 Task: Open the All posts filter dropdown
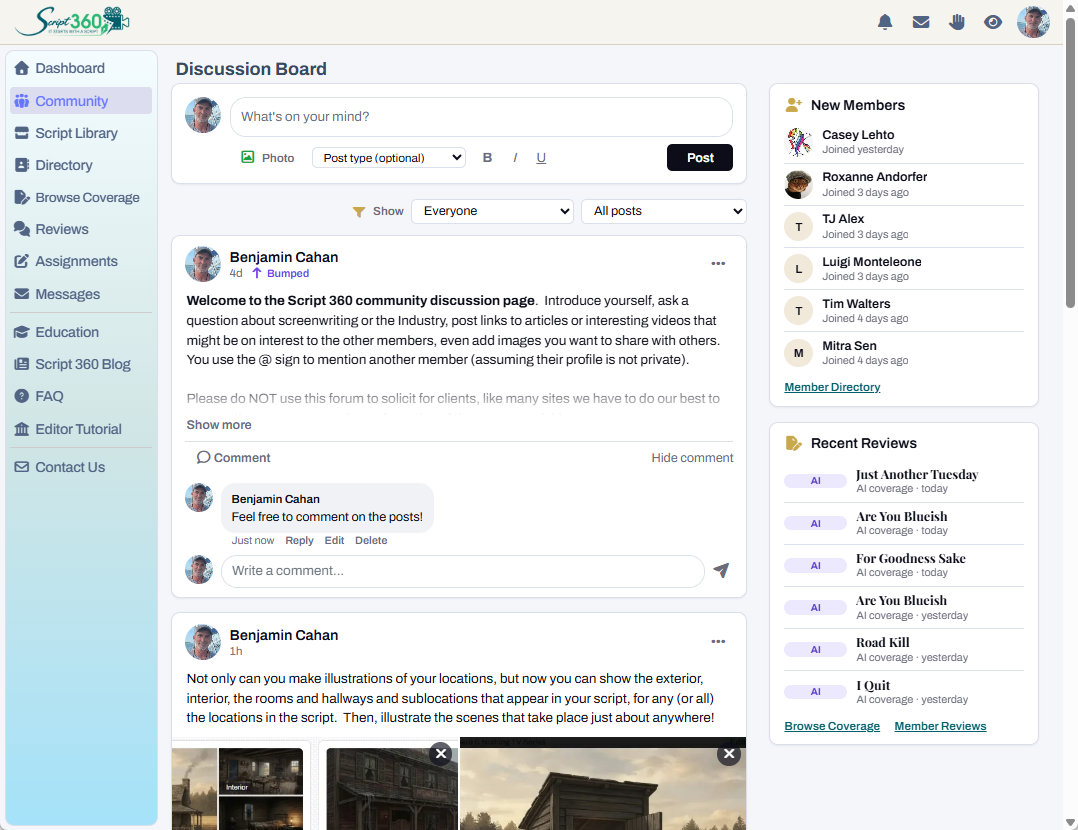pyautogui.click(x=663, y=211)
